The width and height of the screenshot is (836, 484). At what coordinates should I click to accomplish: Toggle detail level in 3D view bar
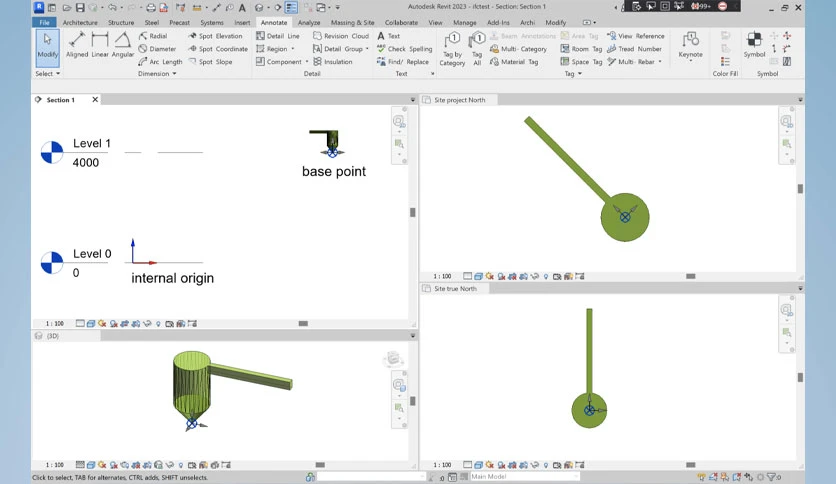80,465
